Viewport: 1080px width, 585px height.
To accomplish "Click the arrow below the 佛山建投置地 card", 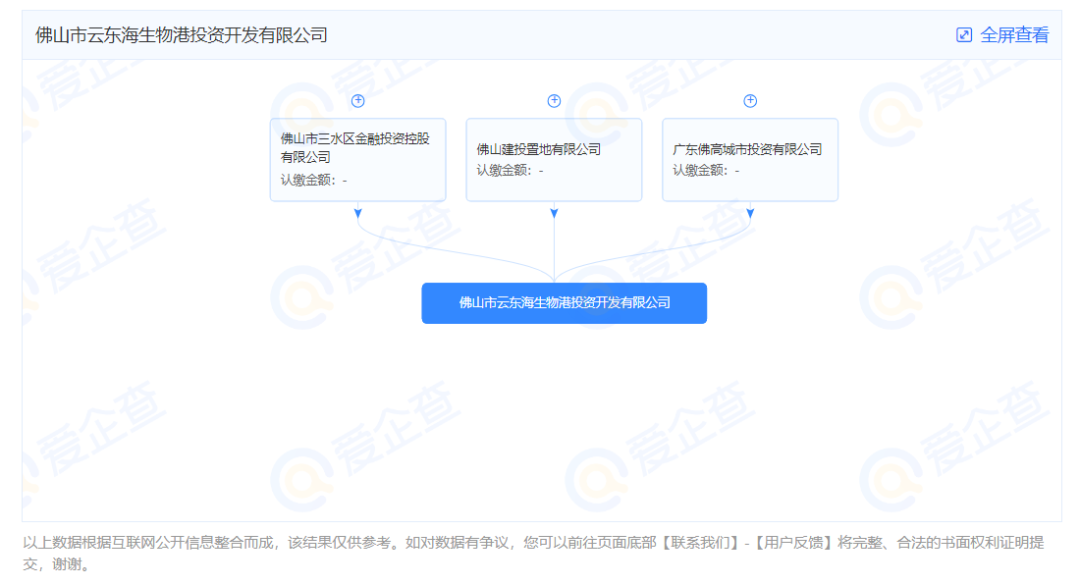I will pos(554,213).
